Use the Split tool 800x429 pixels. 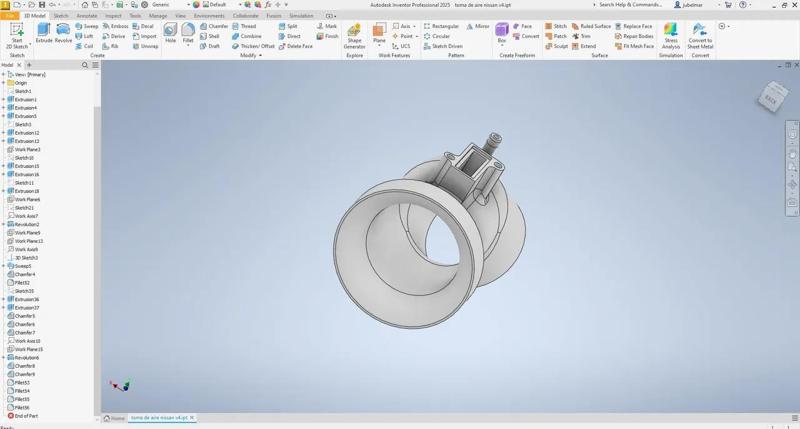coord(288,26)
